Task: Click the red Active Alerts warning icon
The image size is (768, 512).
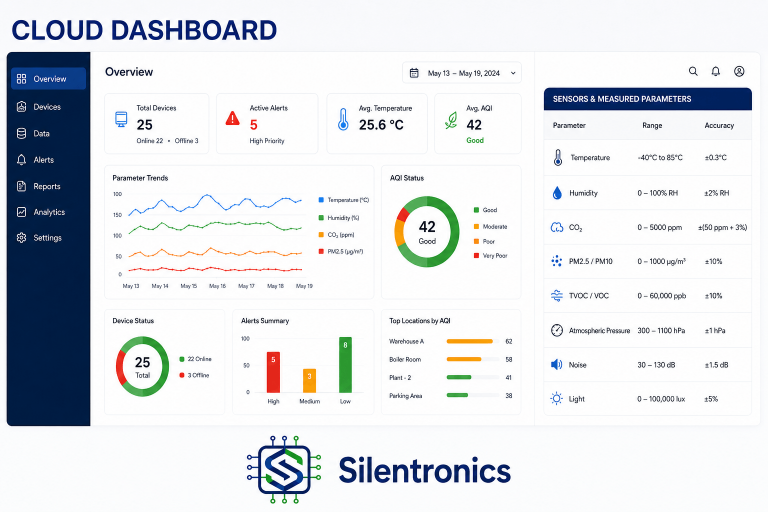Action: pyautogui.click(x=232, y=118)
